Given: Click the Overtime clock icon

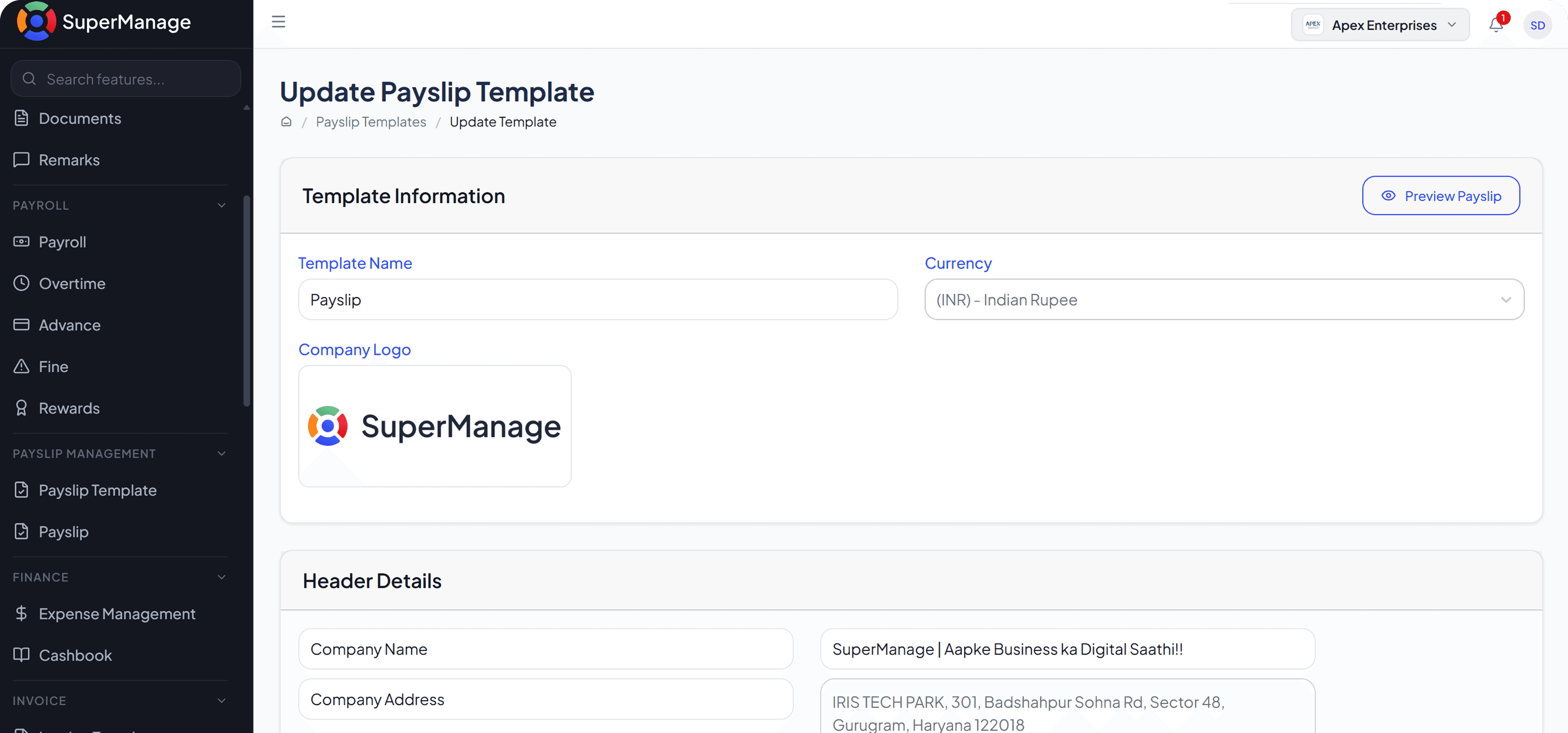Looking at the screenshot, I should [21, 283].
